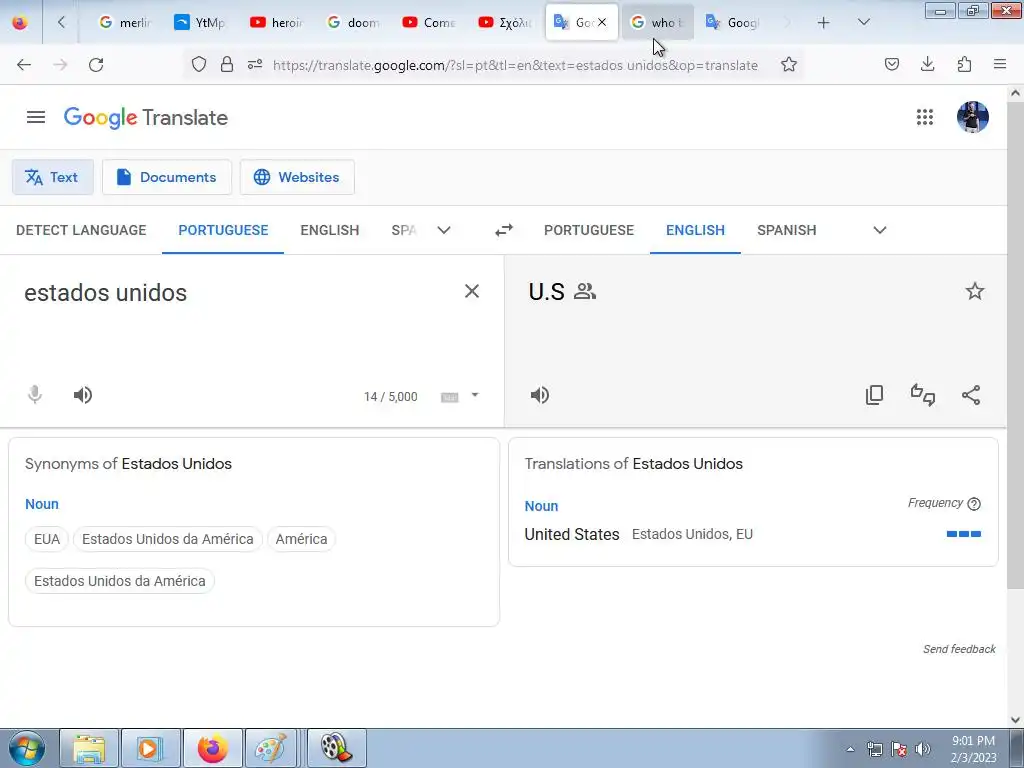Viewport: 1024px width, 768px height.
Task: Select Portuguese as target language
Action: click(589, 230)
